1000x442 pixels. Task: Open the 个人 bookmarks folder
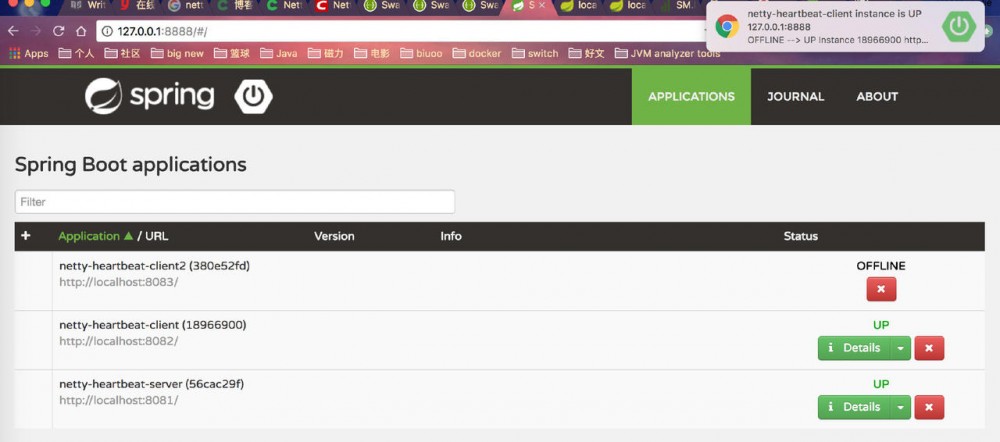tap(77, 54)
